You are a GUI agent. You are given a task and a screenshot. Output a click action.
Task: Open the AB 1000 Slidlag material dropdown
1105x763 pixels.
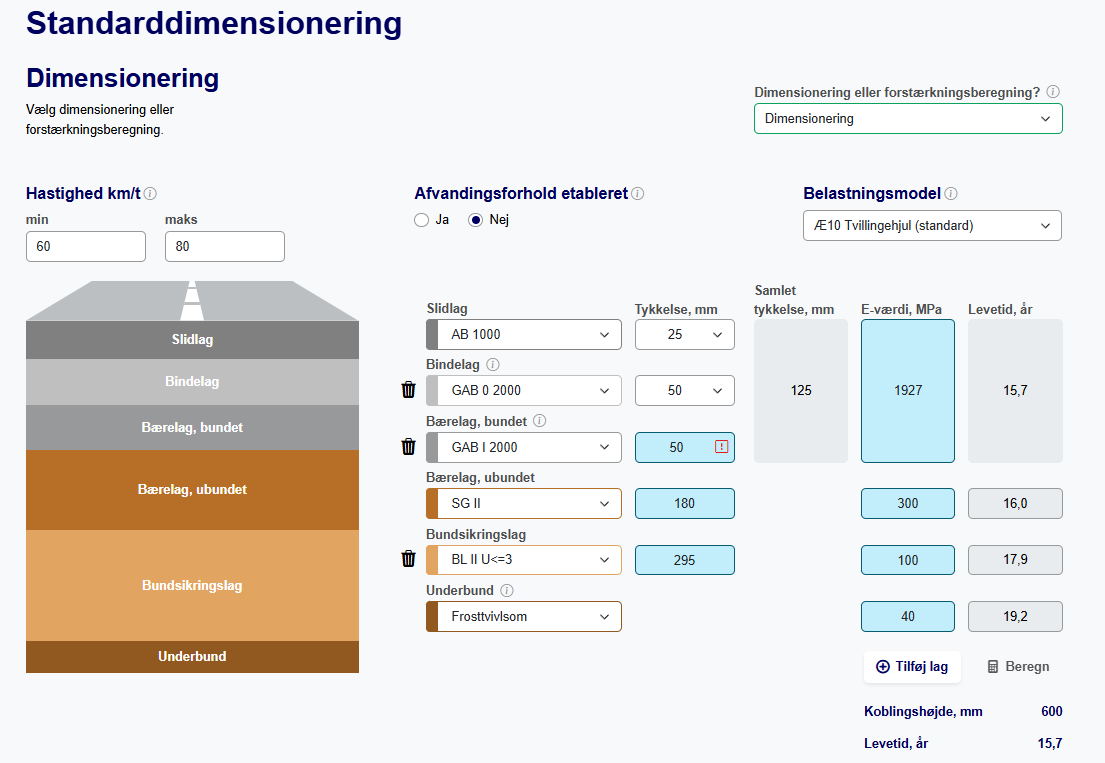tap(524, 334)
